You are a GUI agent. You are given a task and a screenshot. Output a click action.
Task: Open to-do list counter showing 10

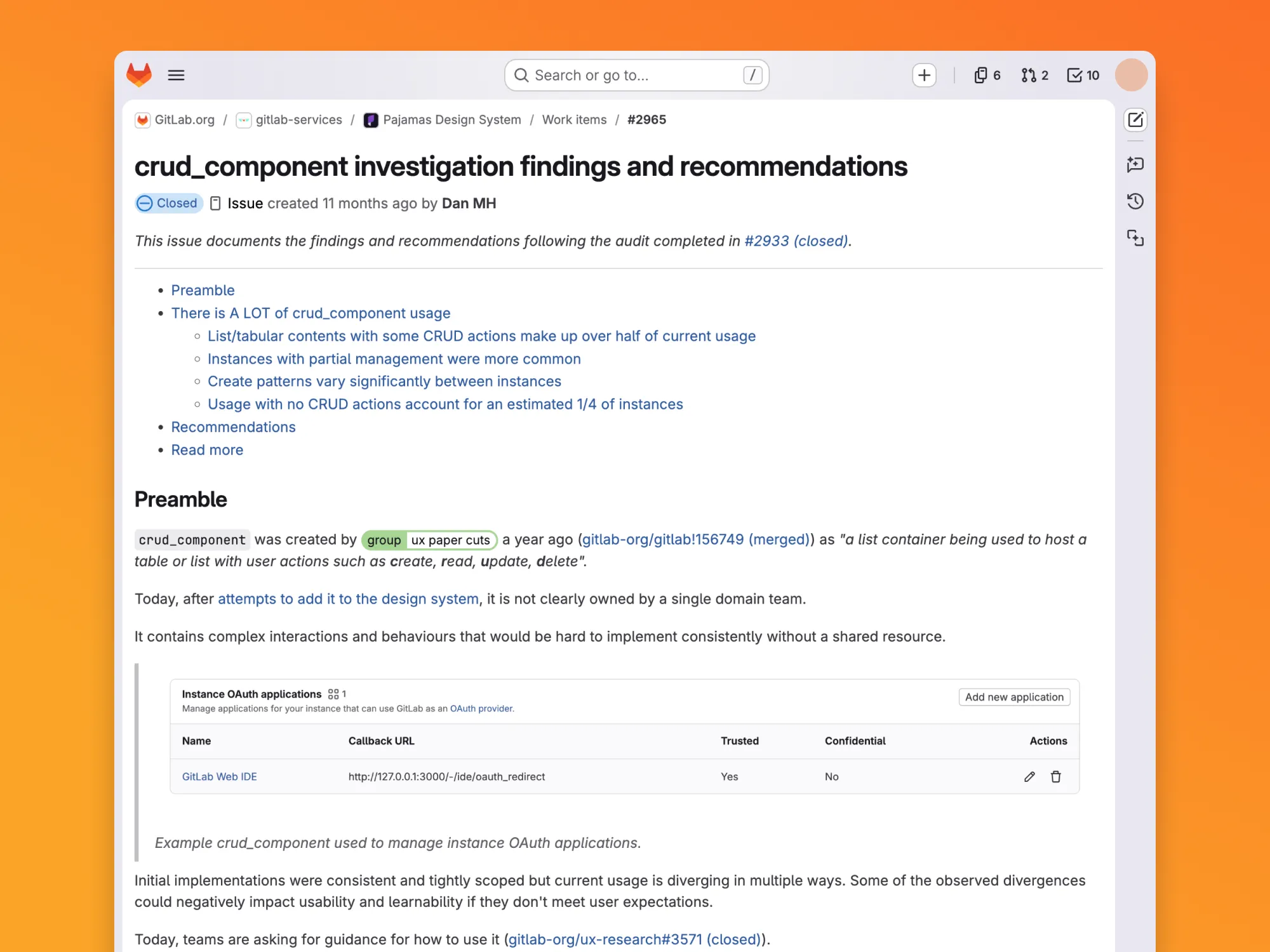pos(1083,75)
